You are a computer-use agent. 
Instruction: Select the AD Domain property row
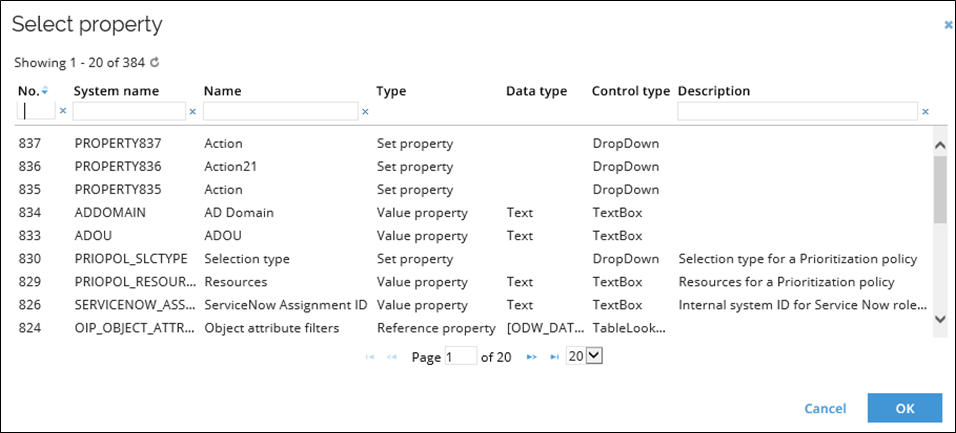pyautogui.click(x=475, y=213)
